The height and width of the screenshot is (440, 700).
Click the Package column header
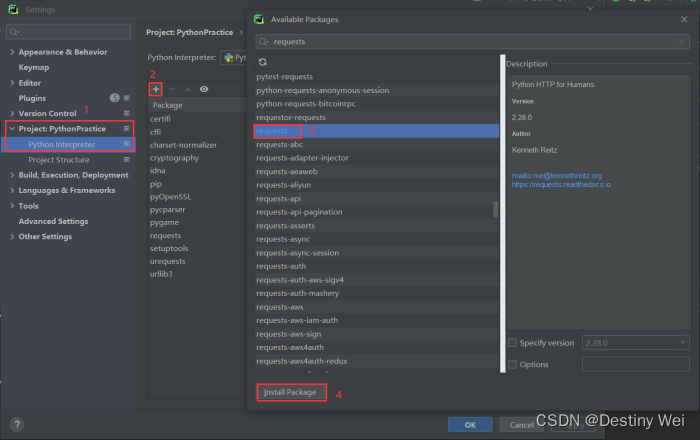pyautogui.click(x=197, y=105)
